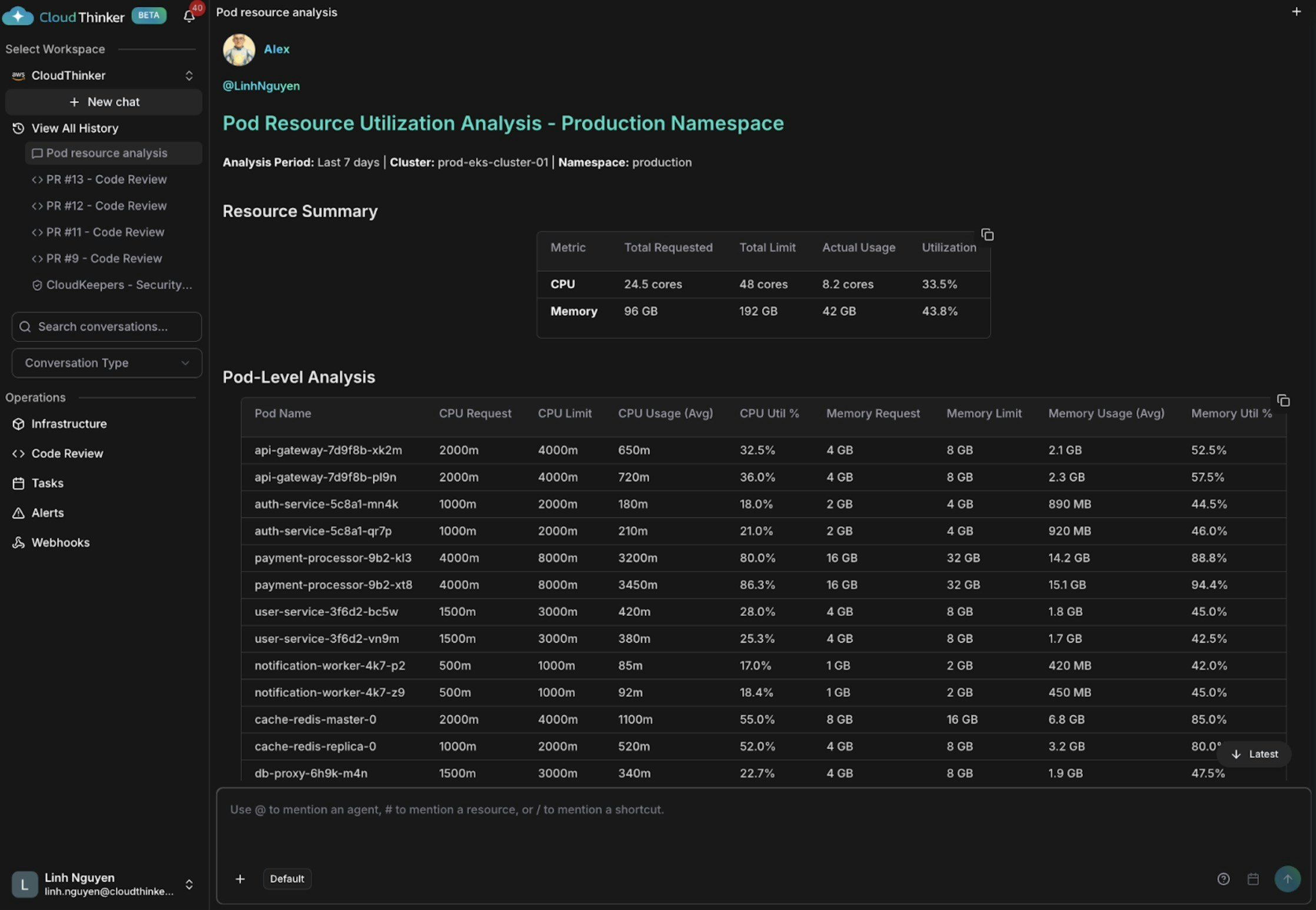Viewport: 1316px width, 910px height.
Task: Copy the Resource Summary table
Action: (987, 234)
